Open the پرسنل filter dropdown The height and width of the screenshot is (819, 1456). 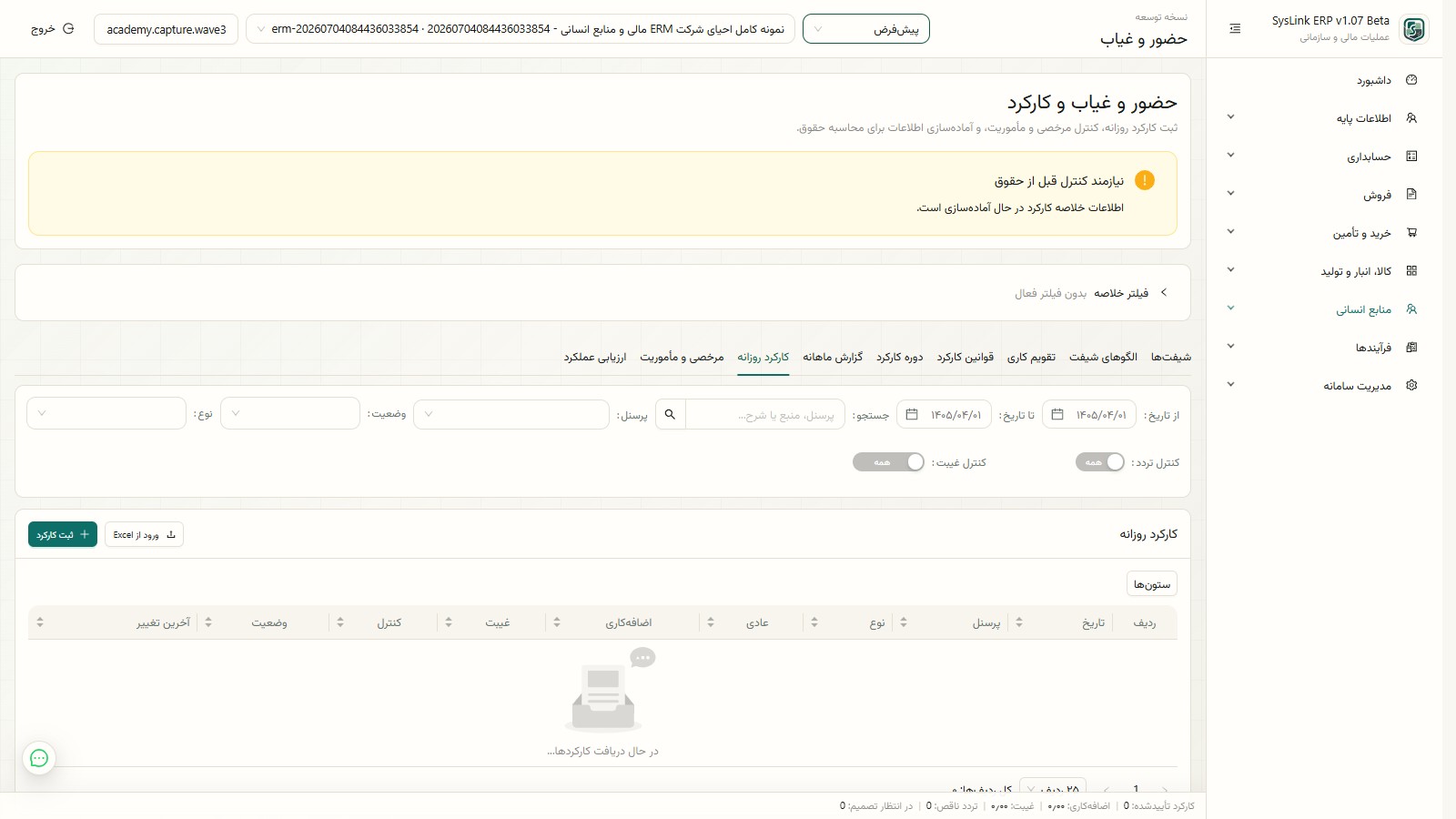click(x=511, y=414)
